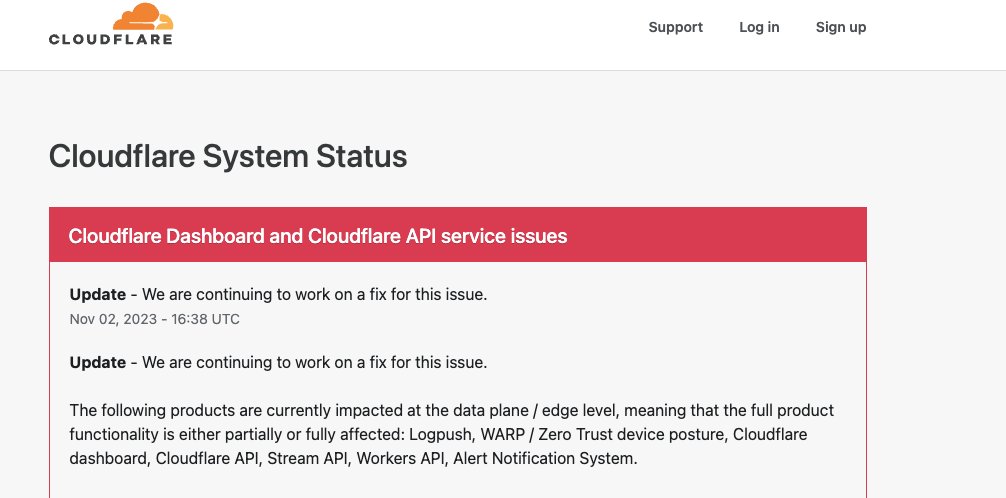The height and width of the screenshot is (498, 1006).
Task: Click the paragraph listing impacted products
Action: (x=452, y=434)
